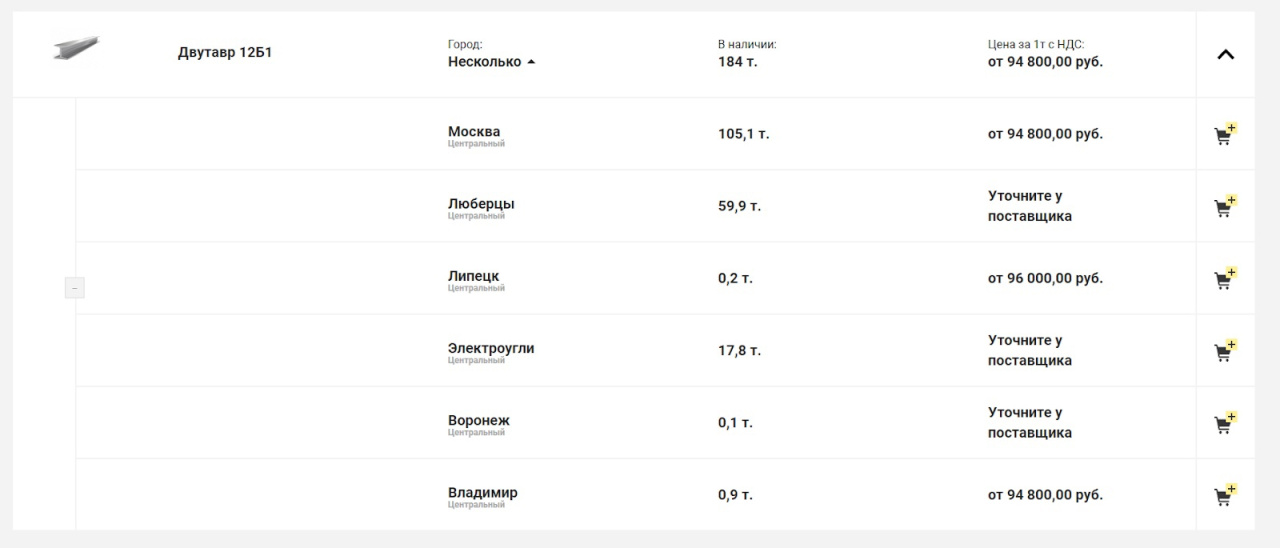Click the 184 т. stock total

tap(738, 62)
